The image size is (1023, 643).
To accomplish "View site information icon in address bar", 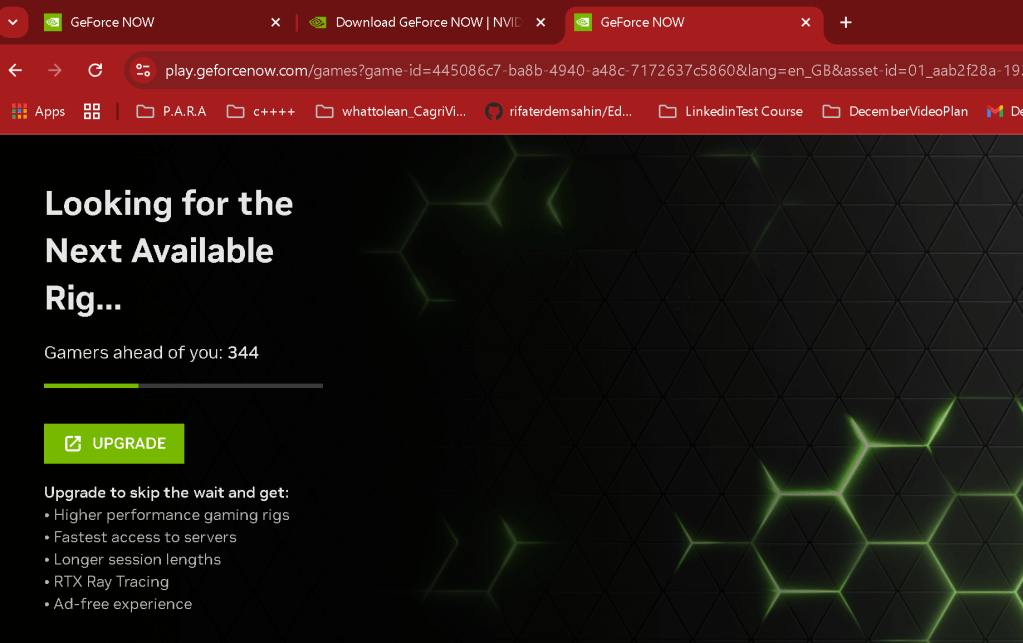I will tap(143, 70).
